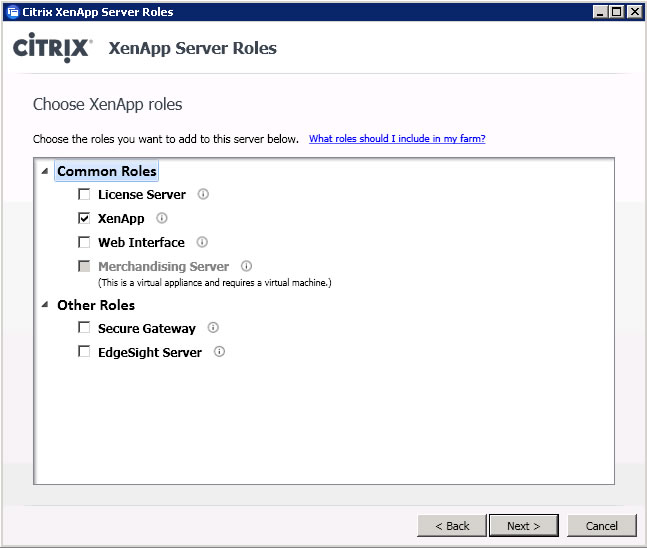This screenshot has width=647, height=548.
Task: Go back with the Back button
Action: 452,526
